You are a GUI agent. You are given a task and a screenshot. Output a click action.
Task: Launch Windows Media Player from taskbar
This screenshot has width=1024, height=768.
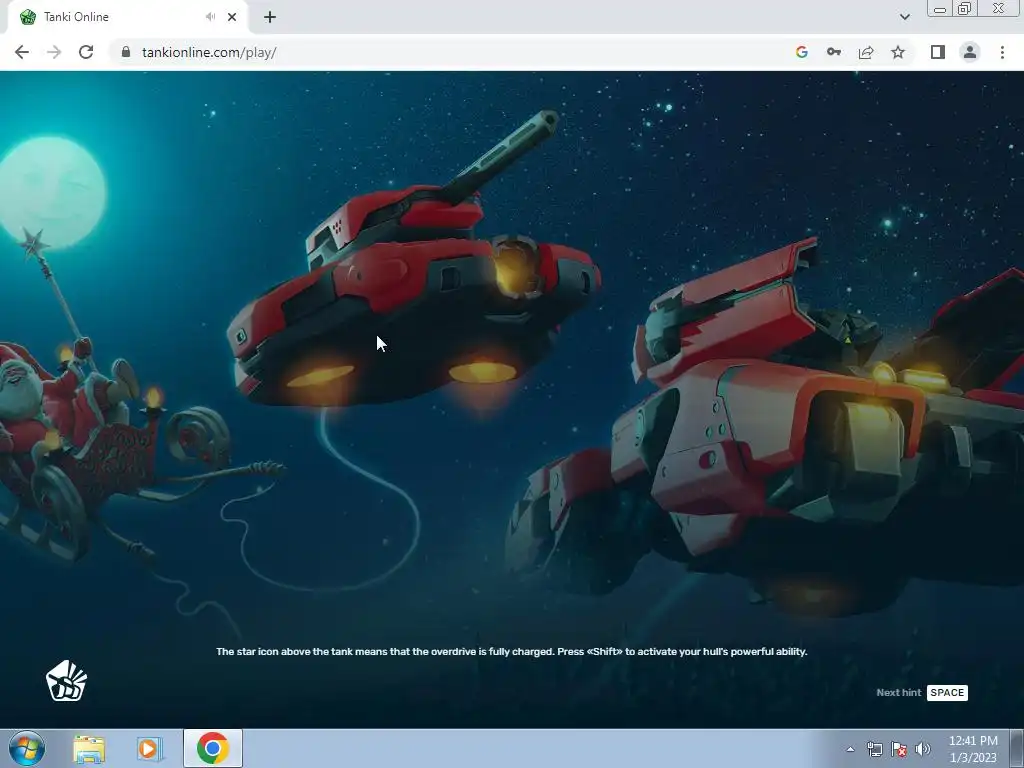point(149,749)
